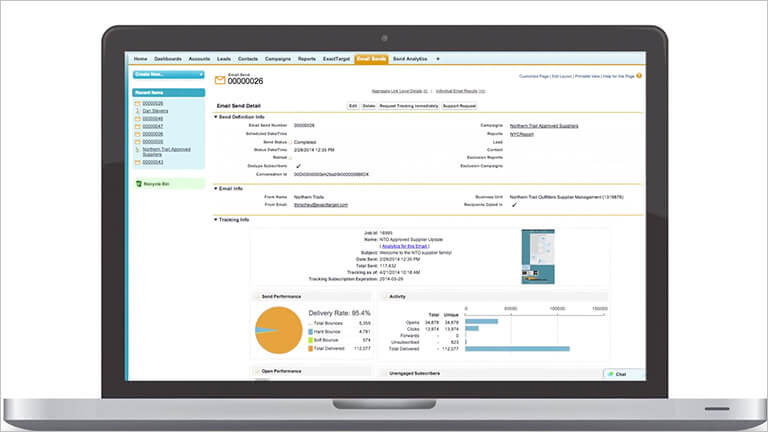
Task: Open the Edit Layout link
Action: [x=562, y=76]
